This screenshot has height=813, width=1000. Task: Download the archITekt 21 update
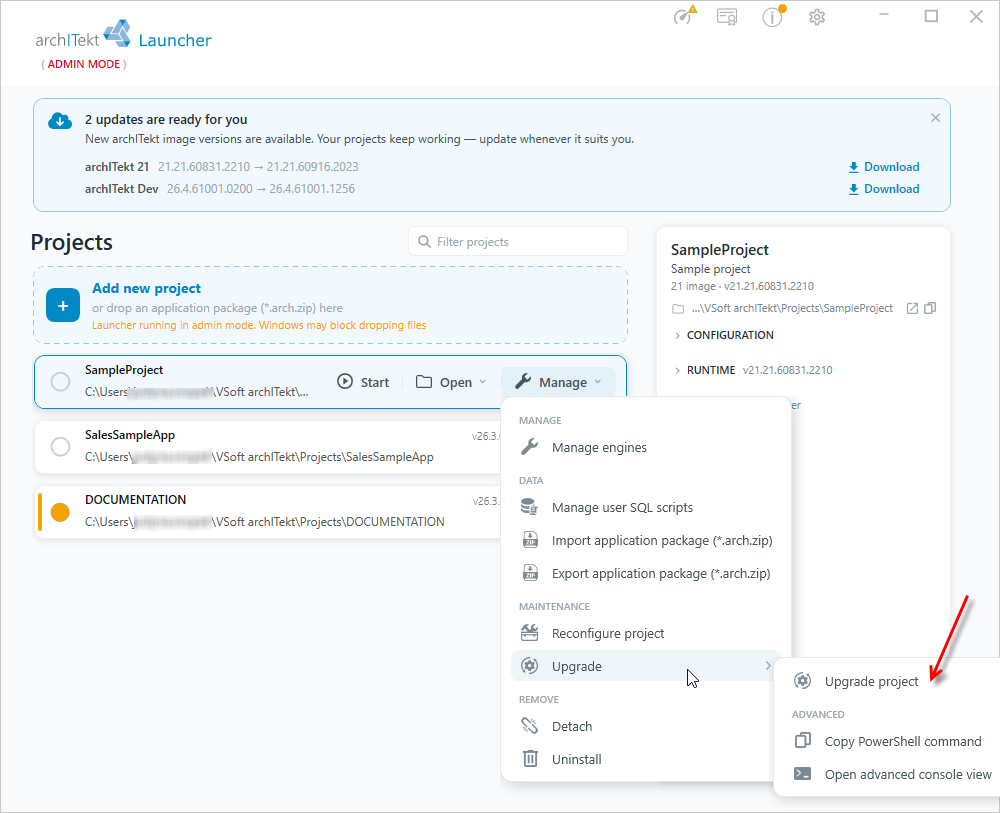pyautogui.click(x=884, y=167)
